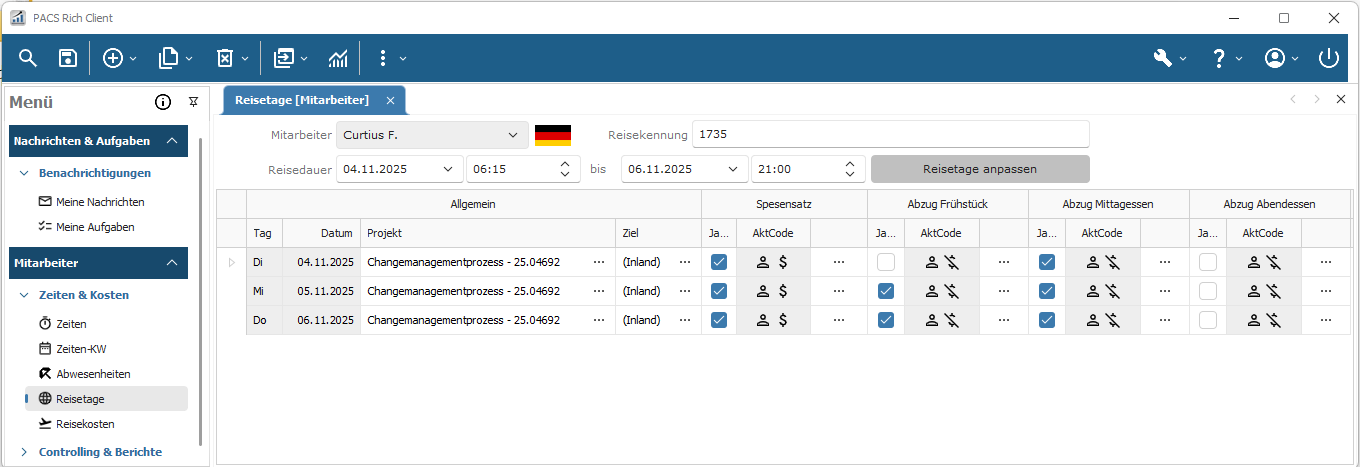Click the Projekt column header
The width and height of the screenshot is (1360, 467).
coord(488,233)
